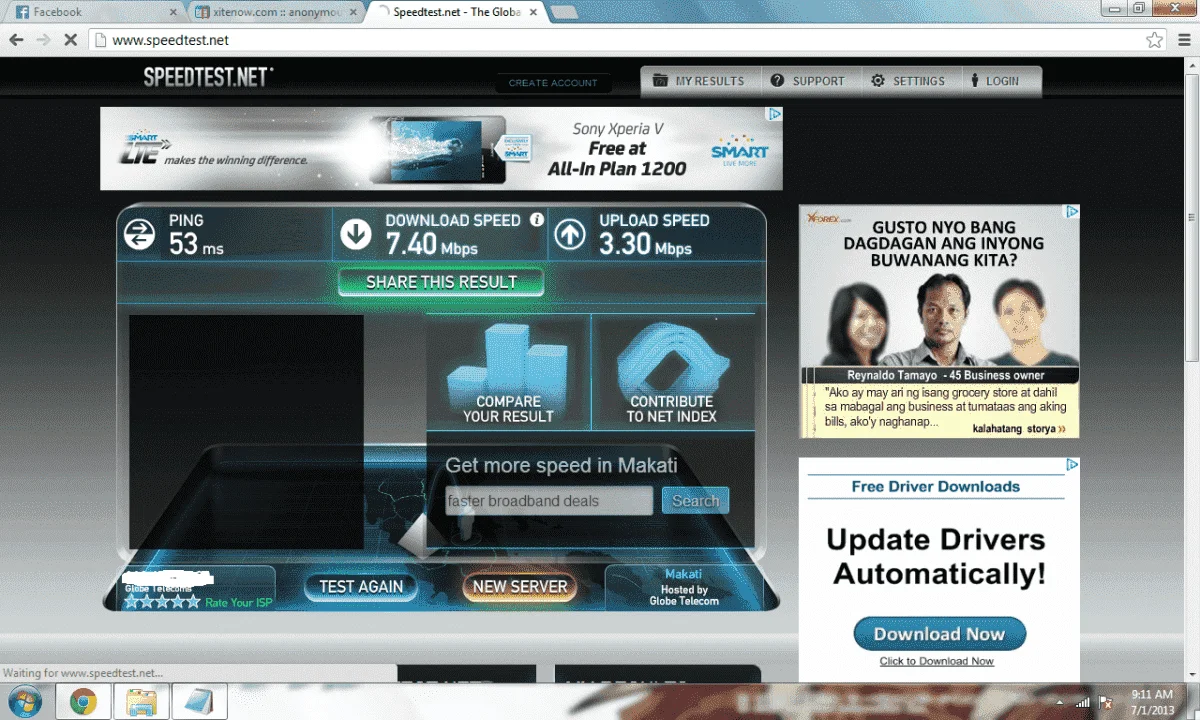Viewport: 1200px width, 720px height.
Task: Click the scroll-up arrow of the page scrollbar
Action: [x=1191, y=63]
